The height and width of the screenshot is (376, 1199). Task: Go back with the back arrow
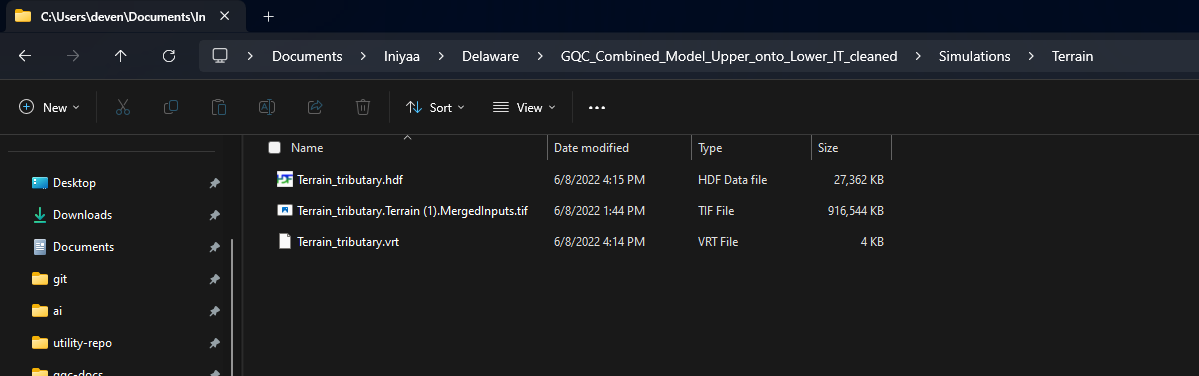(x=25, y=56)
